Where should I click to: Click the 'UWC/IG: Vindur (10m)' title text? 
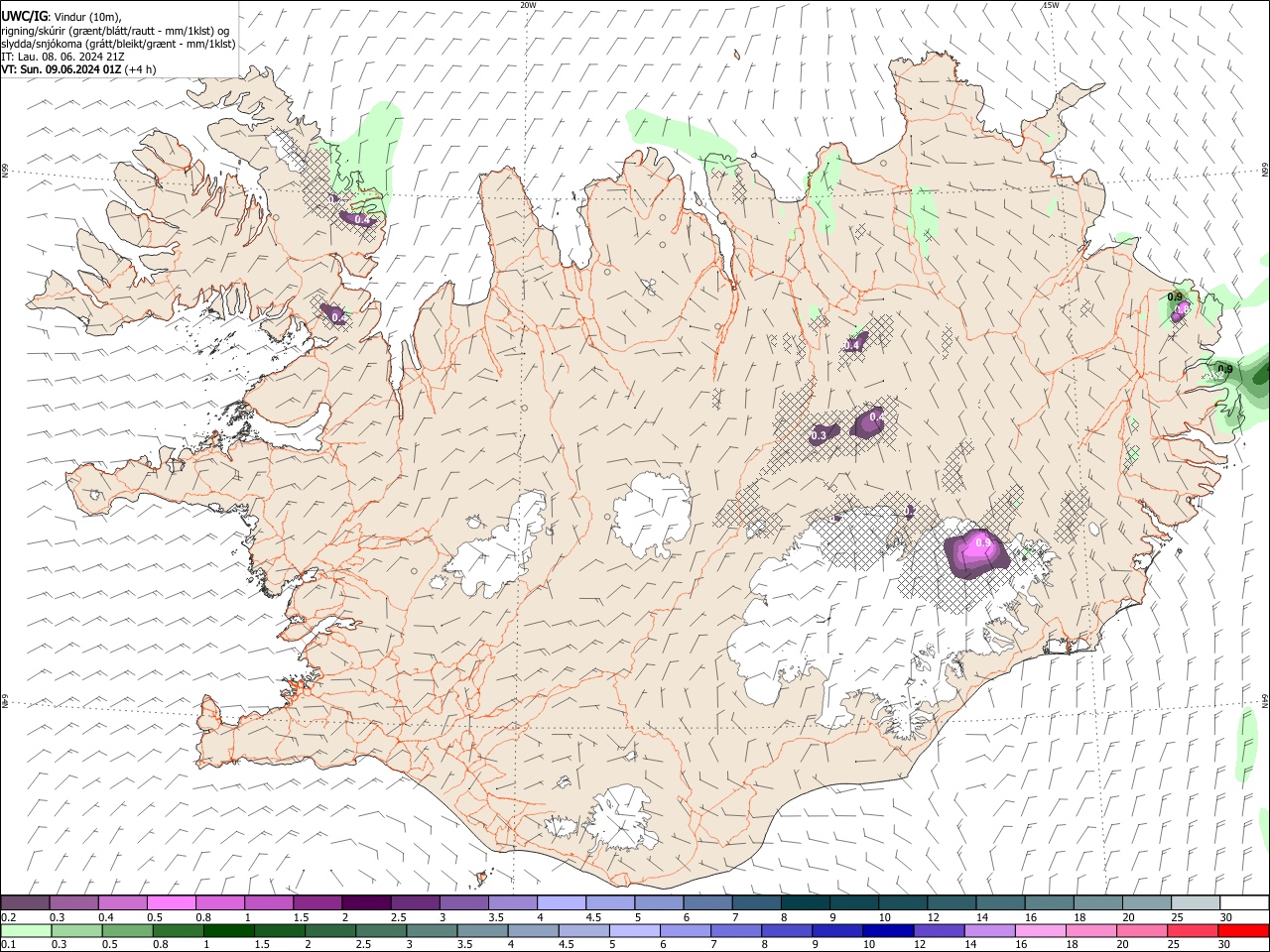61,17
